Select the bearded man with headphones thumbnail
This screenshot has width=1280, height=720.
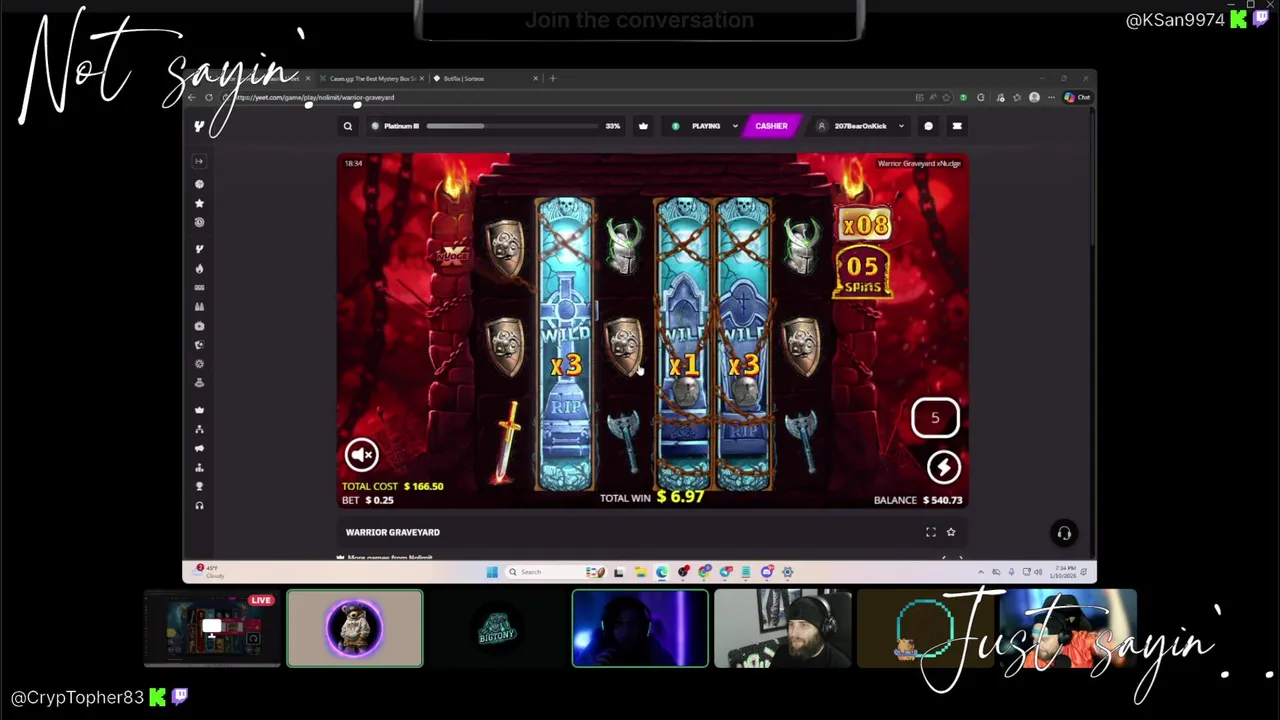click(783, 628)
